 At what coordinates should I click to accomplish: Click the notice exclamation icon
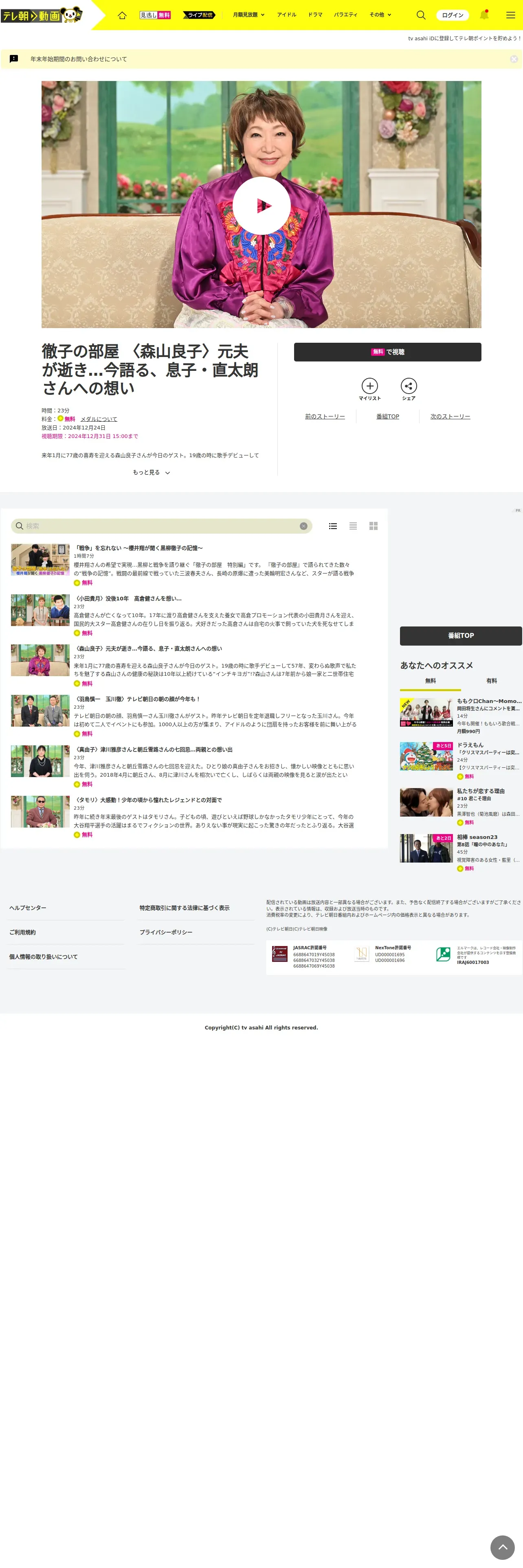pos(14,59)
